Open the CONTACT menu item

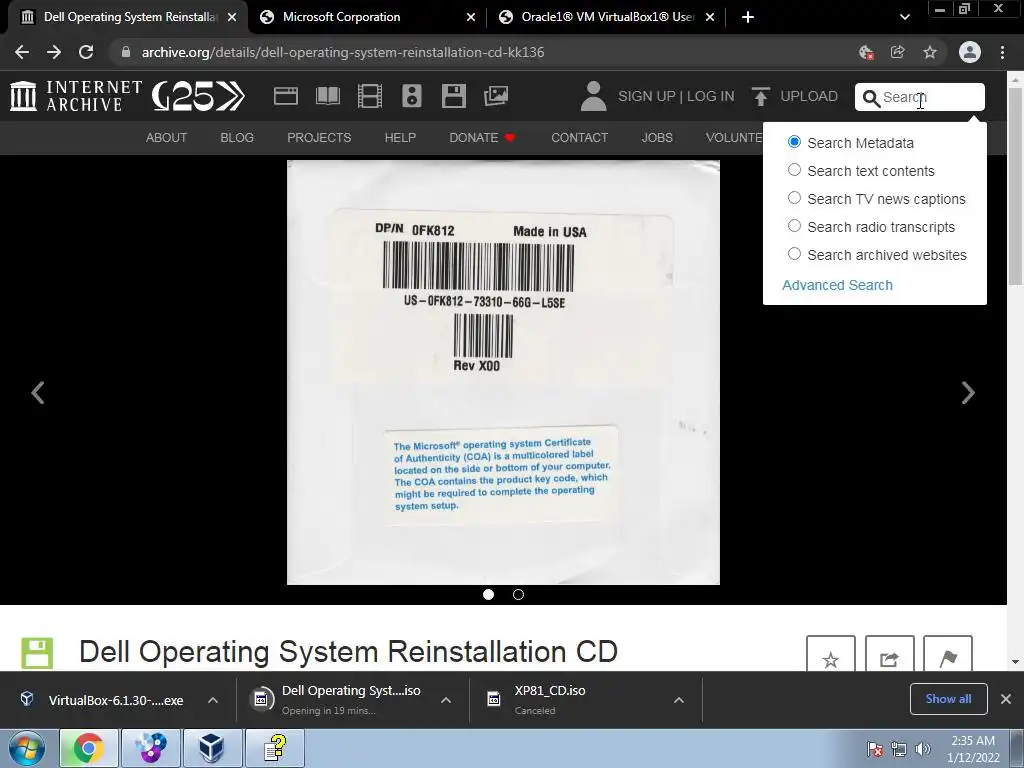tap(579, 138)
